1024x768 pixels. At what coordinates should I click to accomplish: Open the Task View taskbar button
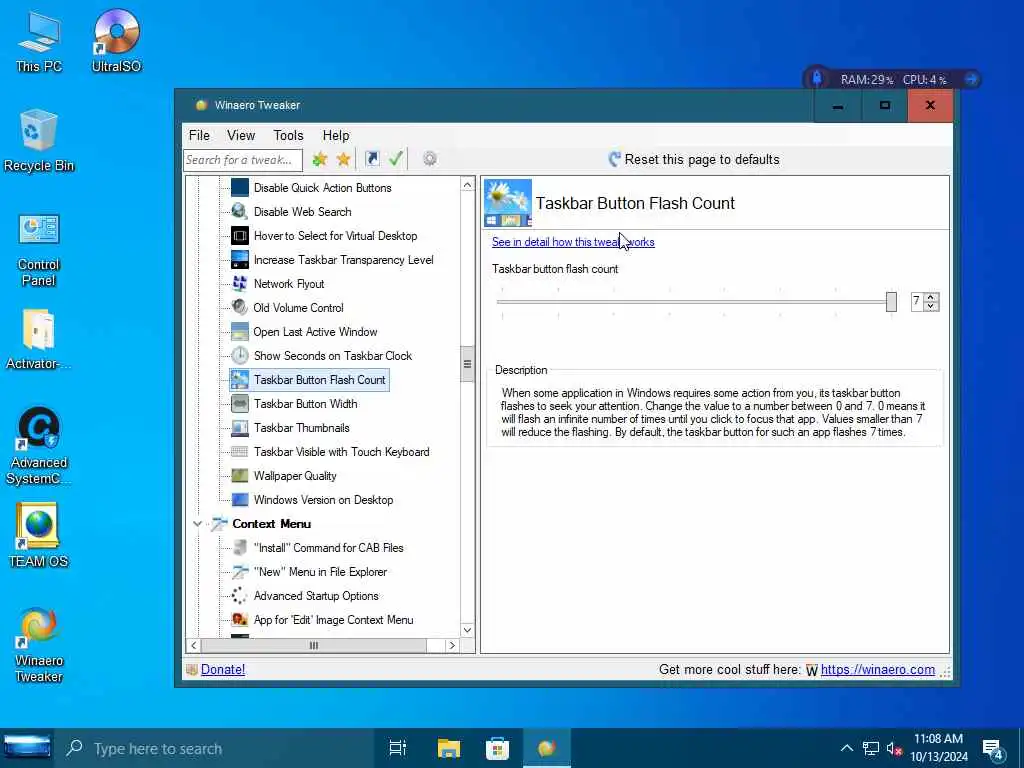398,748
